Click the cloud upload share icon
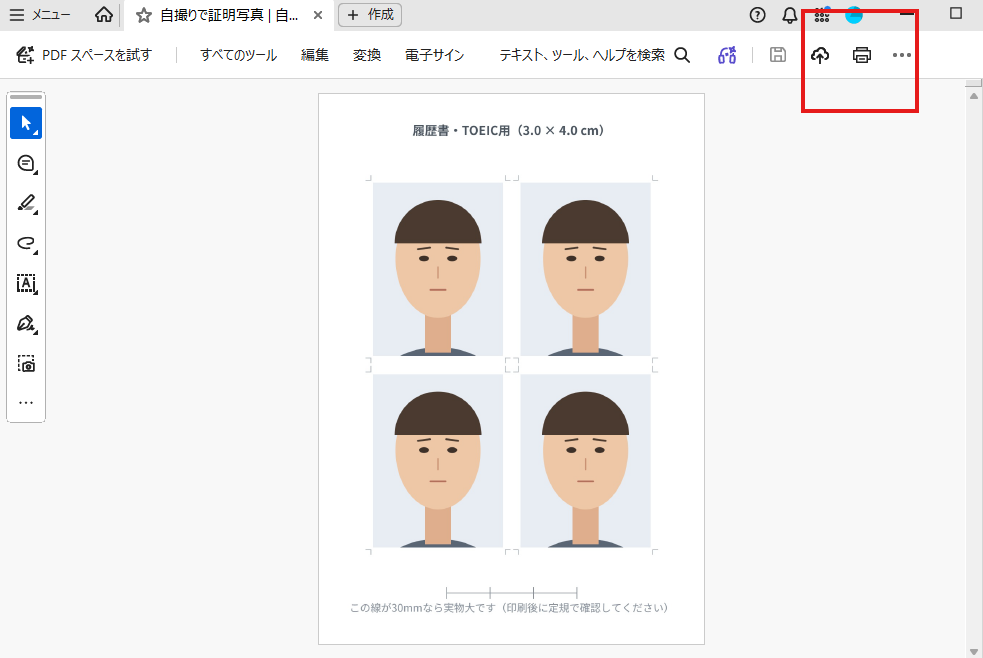 coord(820,55)
